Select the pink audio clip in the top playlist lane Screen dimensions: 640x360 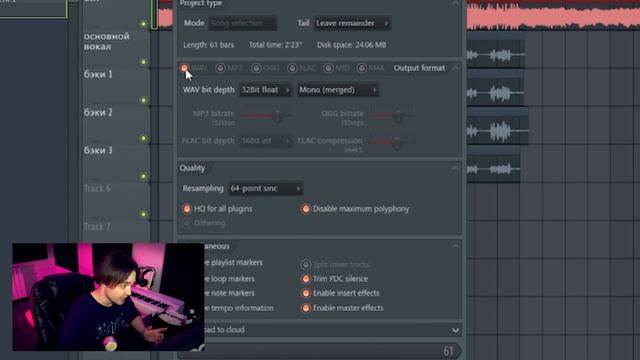[553, 16]
